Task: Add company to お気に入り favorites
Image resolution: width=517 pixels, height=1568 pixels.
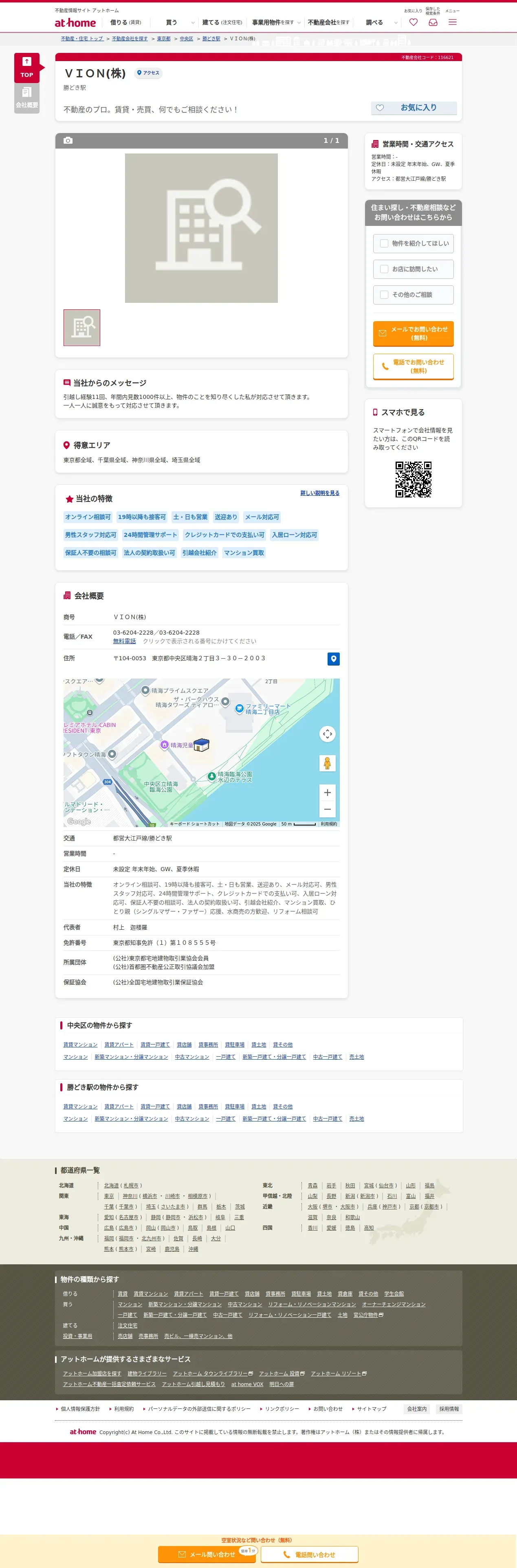Action: tap(414, 108)
